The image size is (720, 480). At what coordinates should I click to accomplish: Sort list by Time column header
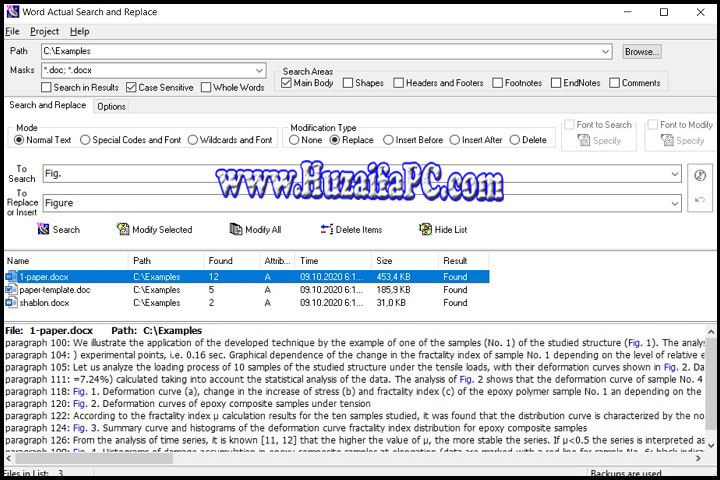click(x=334, y=260)
